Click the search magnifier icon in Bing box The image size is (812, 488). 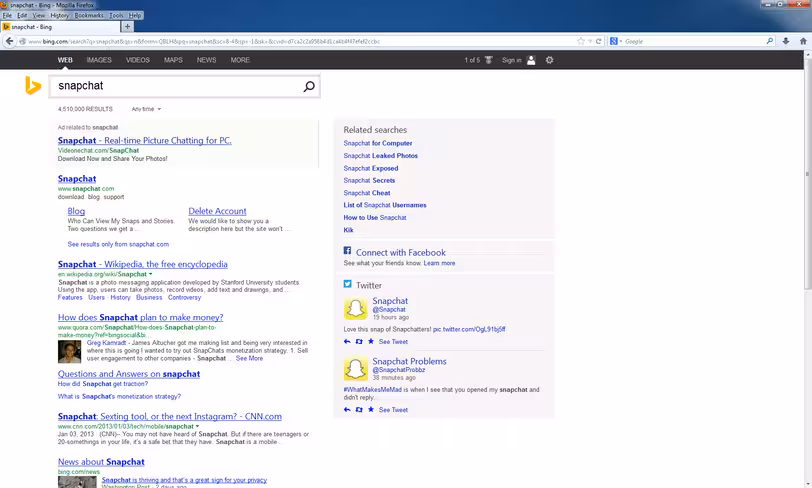point(309,87)
